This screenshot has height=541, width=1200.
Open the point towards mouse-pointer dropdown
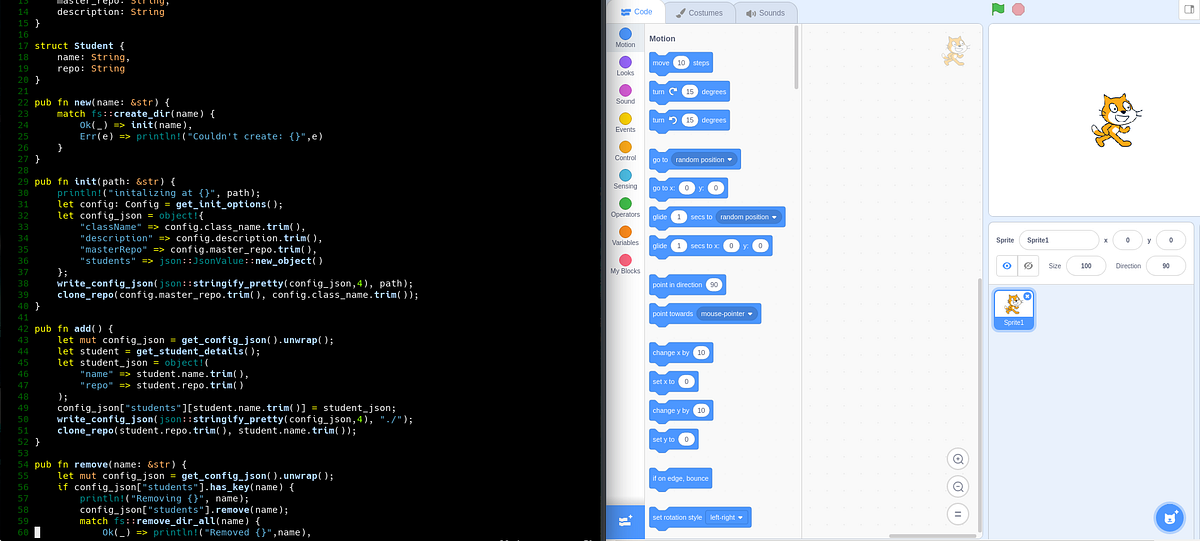pos(727,314)
